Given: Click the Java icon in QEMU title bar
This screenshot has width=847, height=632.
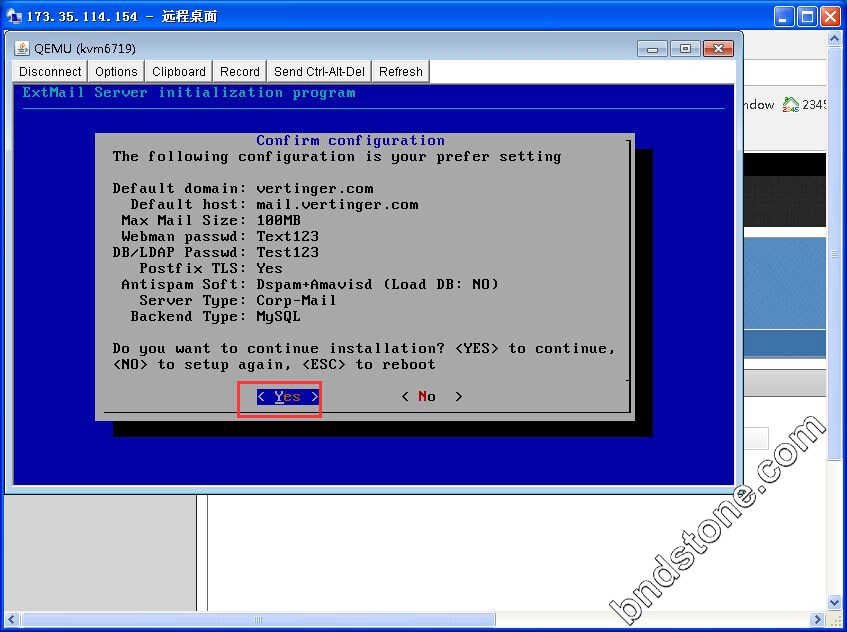Looking at the screenshot, I should [x=22, y=49].
